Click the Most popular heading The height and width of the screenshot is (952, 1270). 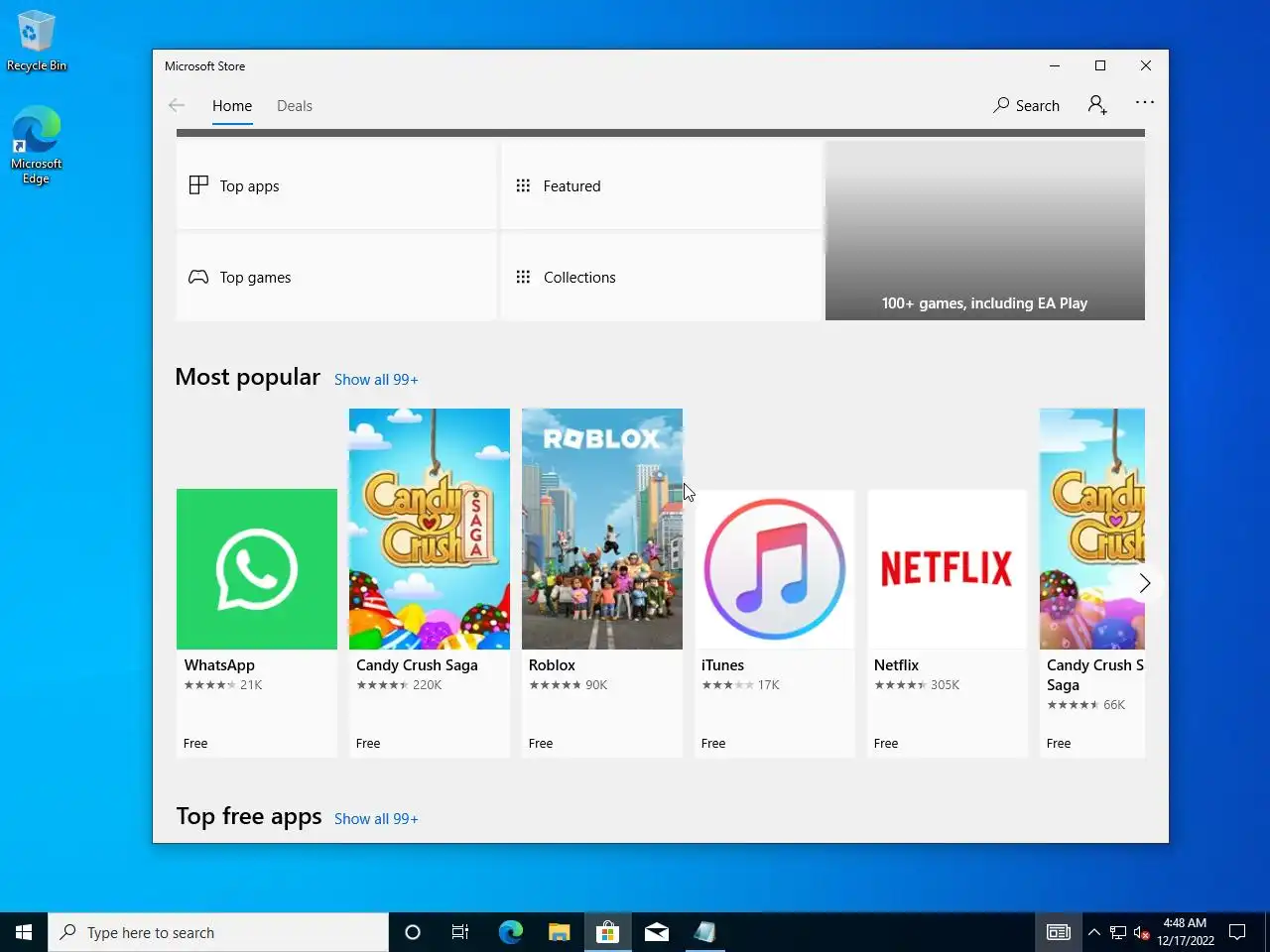(248, 377)
